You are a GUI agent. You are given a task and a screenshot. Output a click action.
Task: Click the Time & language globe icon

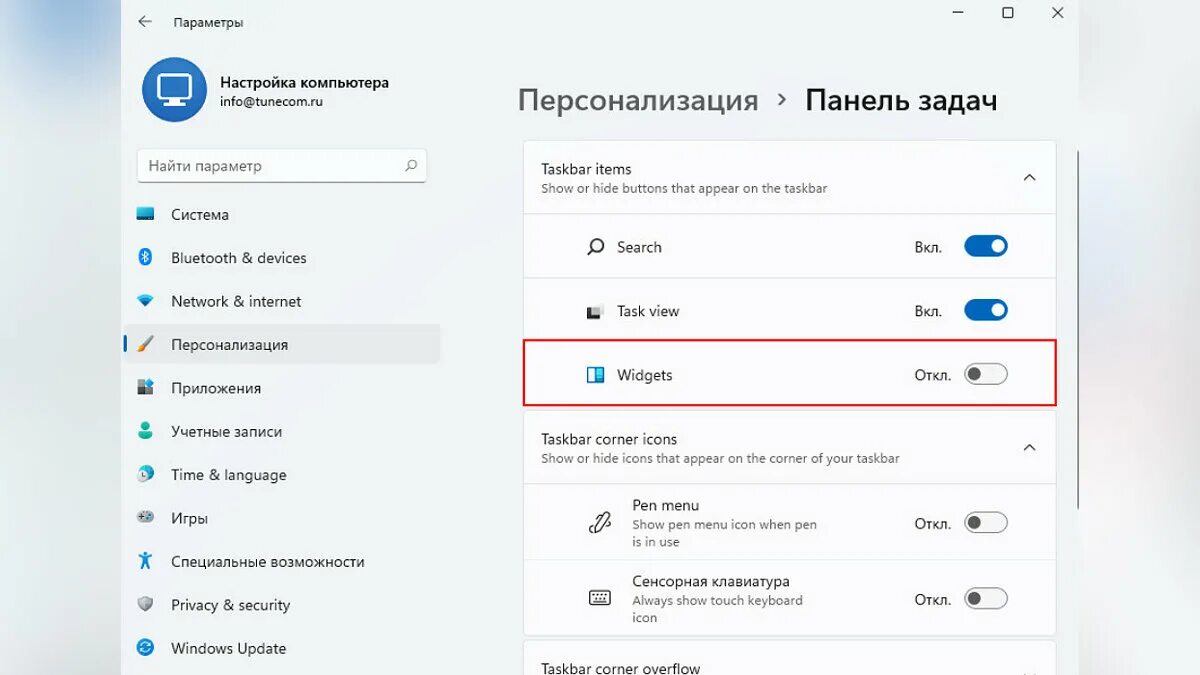click(x=145, y=474)
